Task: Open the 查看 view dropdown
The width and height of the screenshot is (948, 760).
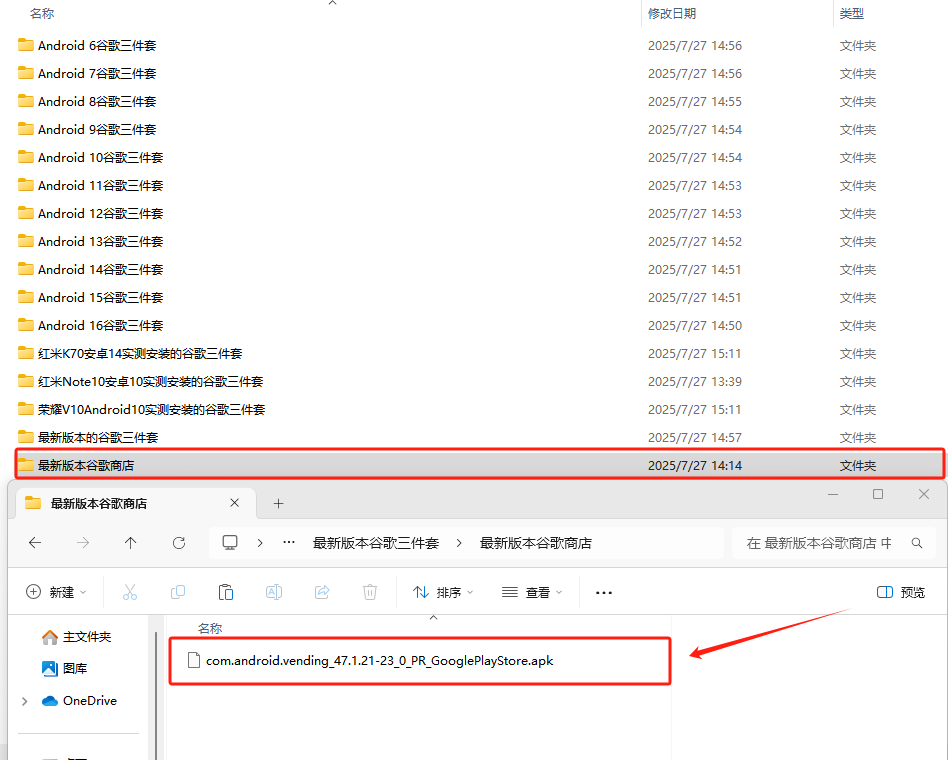Action: 533,592
